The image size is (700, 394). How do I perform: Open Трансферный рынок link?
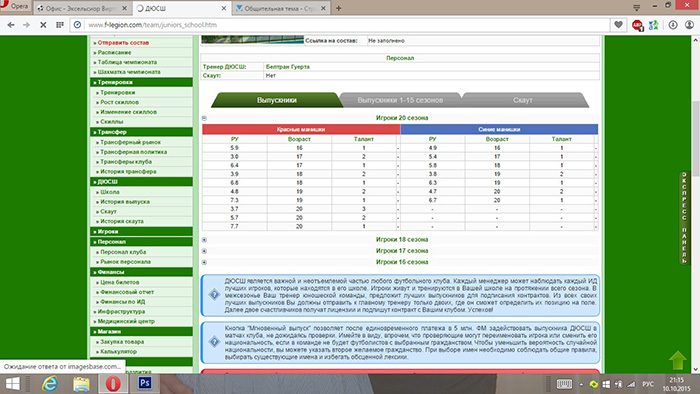click(x=130, y=142)
